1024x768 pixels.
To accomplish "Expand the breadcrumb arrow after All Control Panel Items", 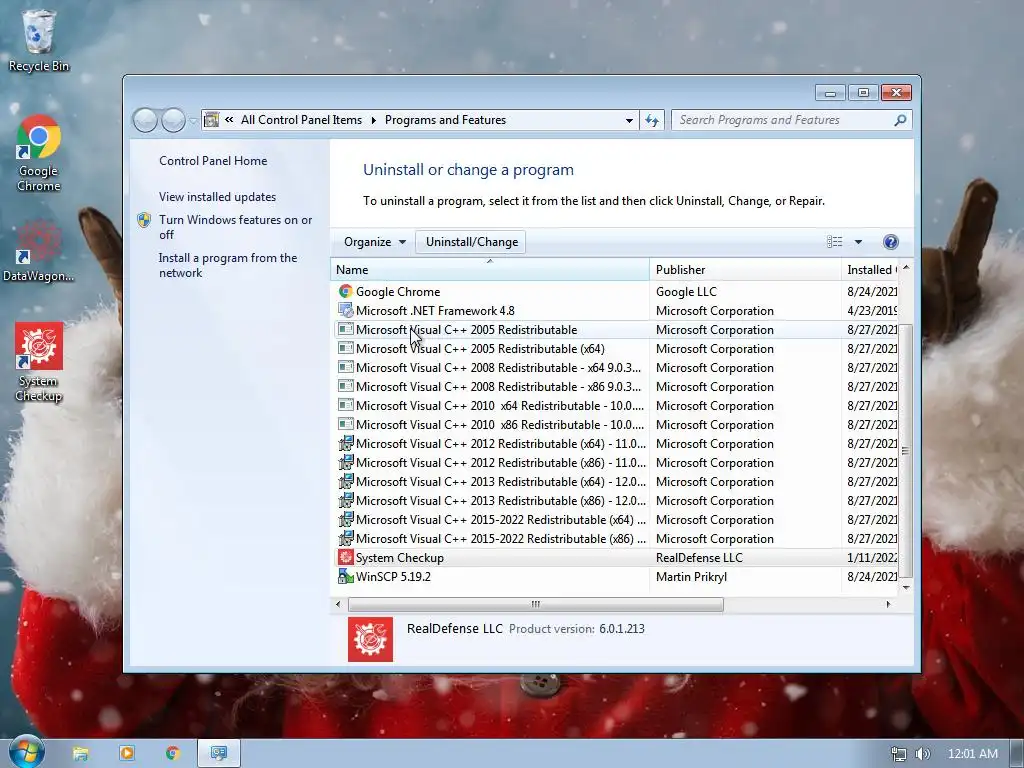I will pyautogui.click(x=374, y=120).
